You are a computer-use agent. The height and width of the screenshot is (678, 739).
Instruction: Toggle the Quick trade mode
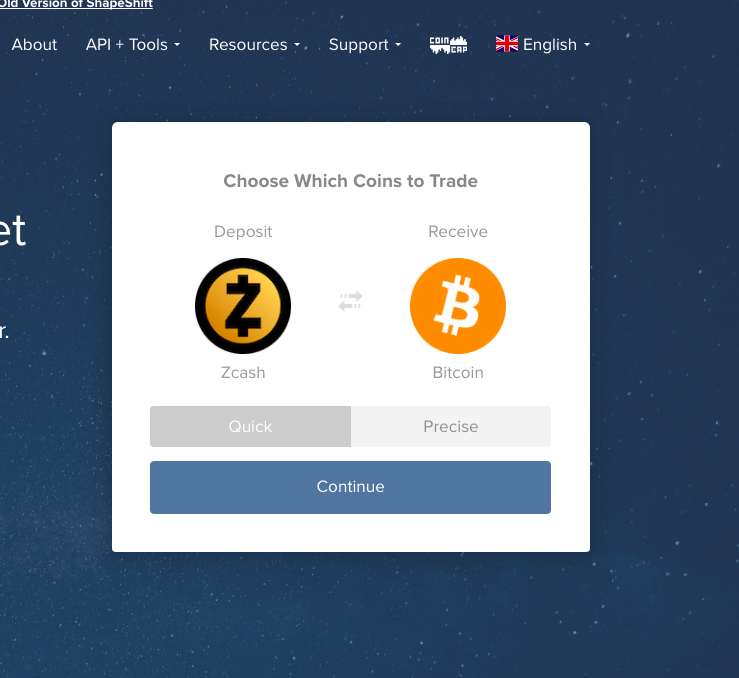point(250,426)
